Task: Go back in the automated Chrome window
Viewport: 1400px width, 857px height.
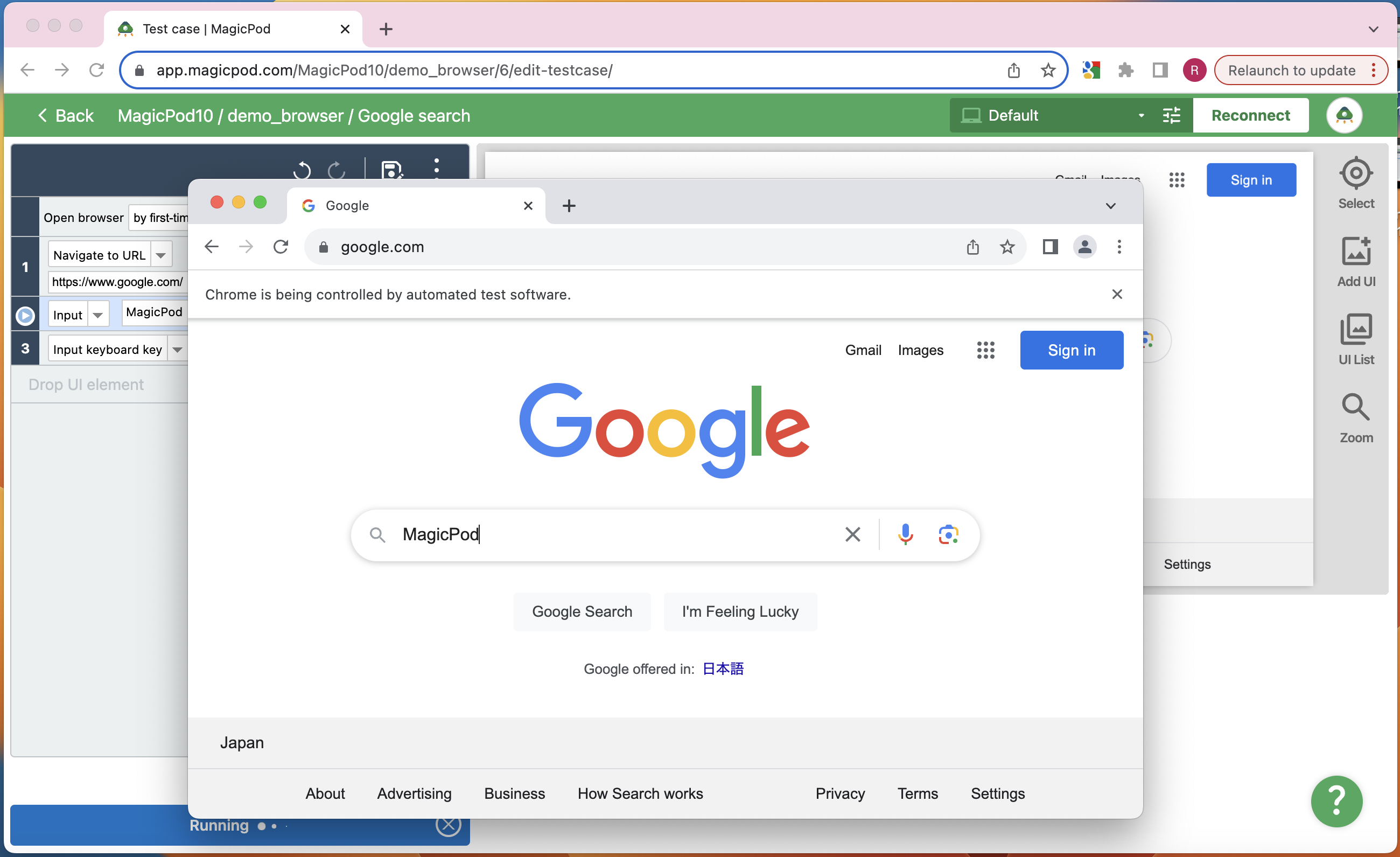Action: [x=212, y=247]
